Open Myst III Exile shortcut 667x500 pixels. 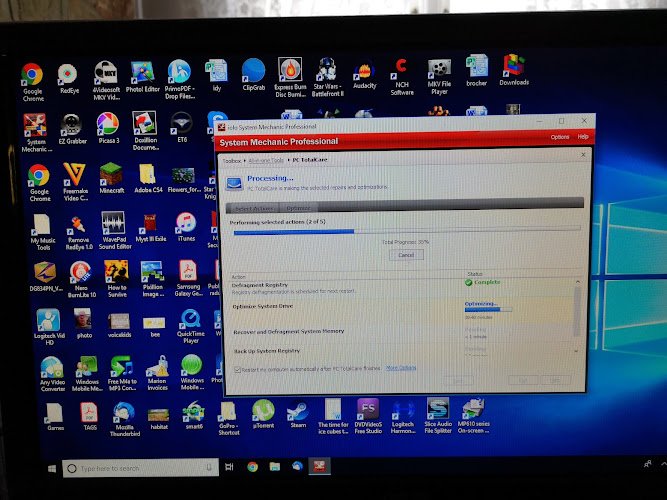click(151, 228)
